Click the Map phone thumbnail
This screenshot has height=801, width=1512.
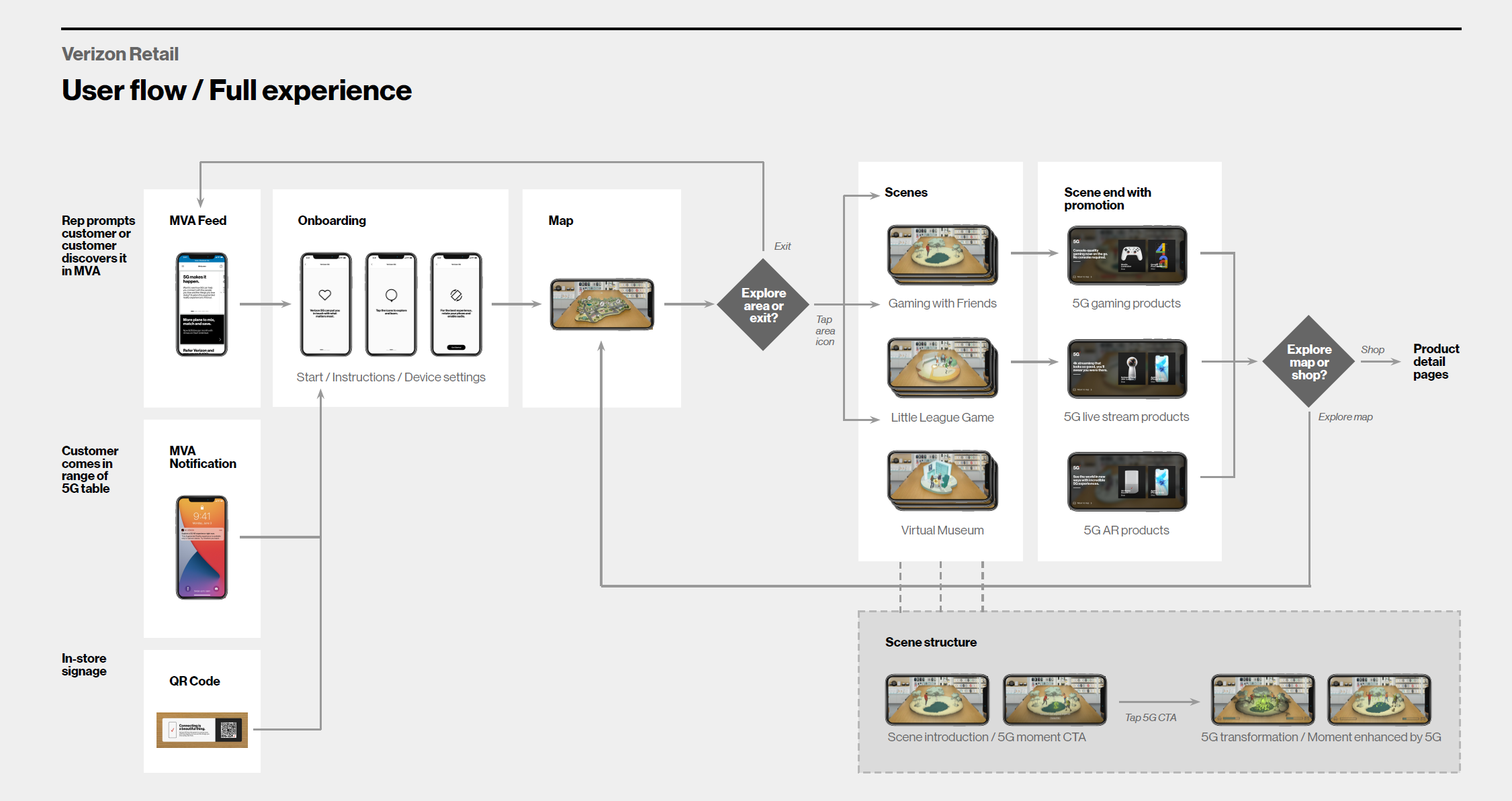point(602,304)
